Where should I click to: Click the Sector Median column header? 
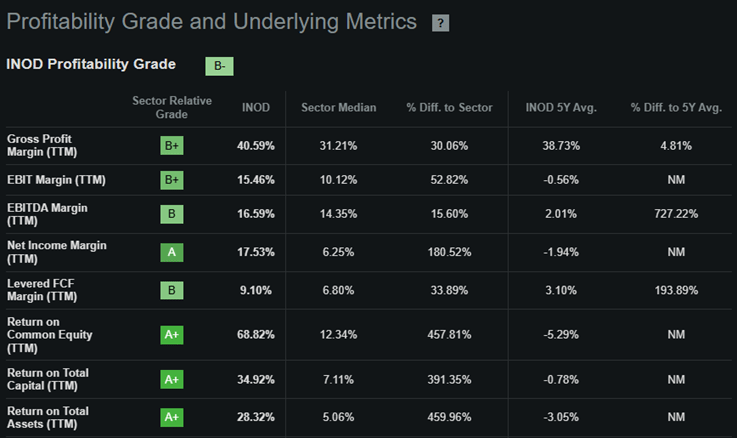pos(338,108)
